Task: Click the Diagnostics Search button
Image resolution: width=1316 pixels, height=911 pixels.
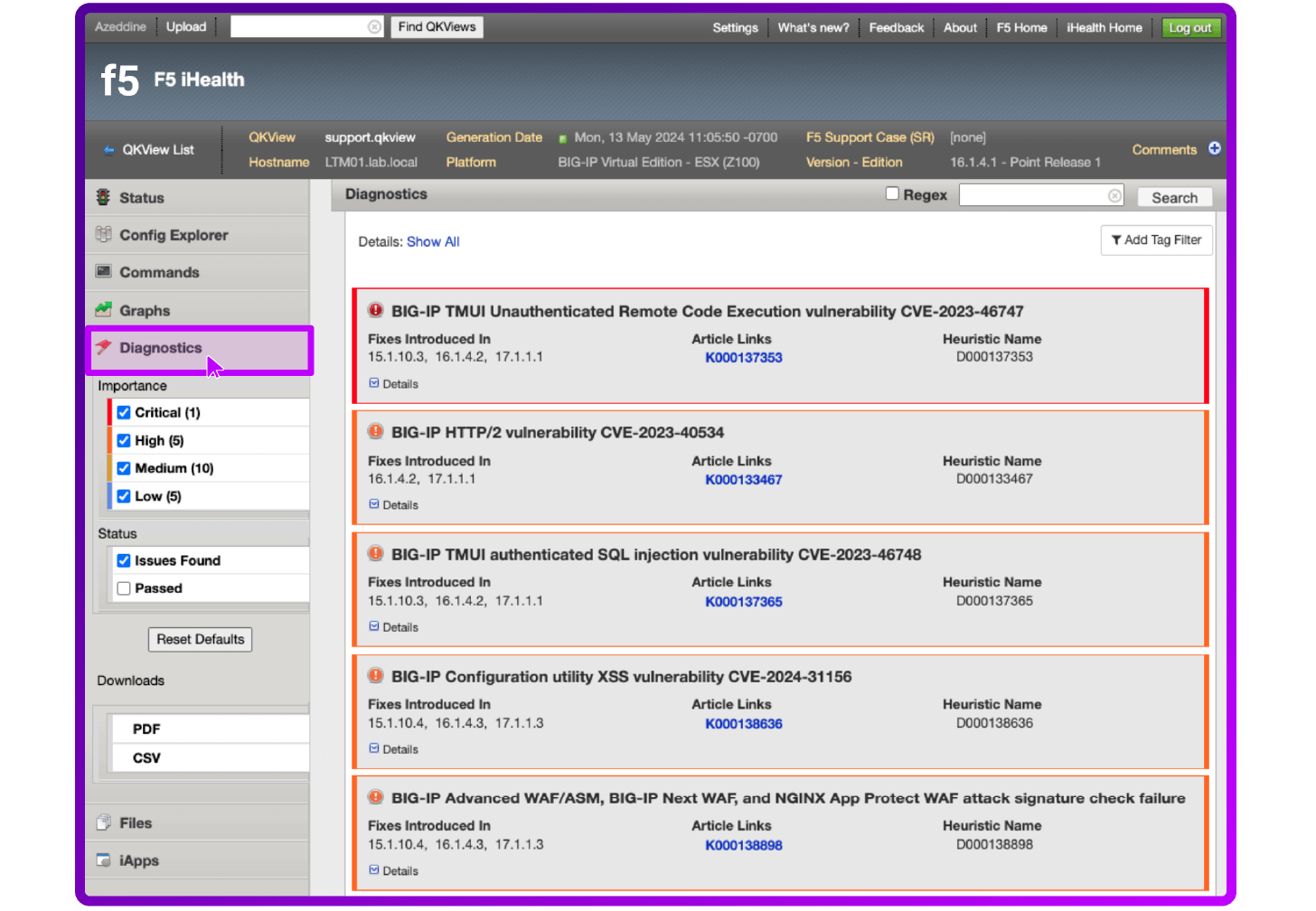Action: point(1174,197)
